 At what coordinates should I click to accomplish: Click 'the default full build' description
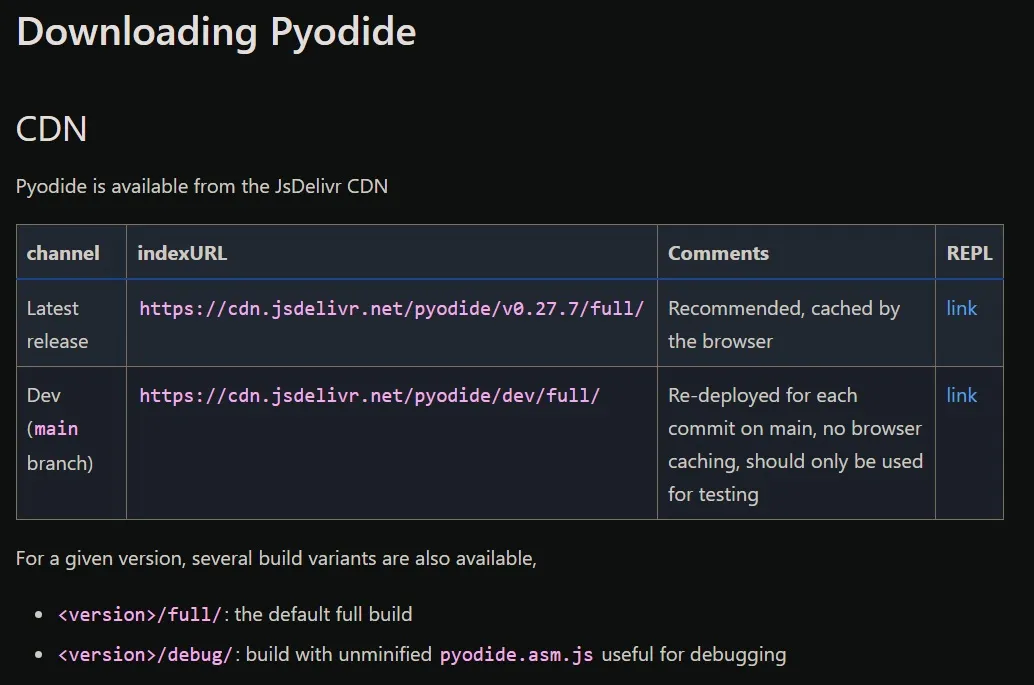pyautogui.click(x=323, y=614)
